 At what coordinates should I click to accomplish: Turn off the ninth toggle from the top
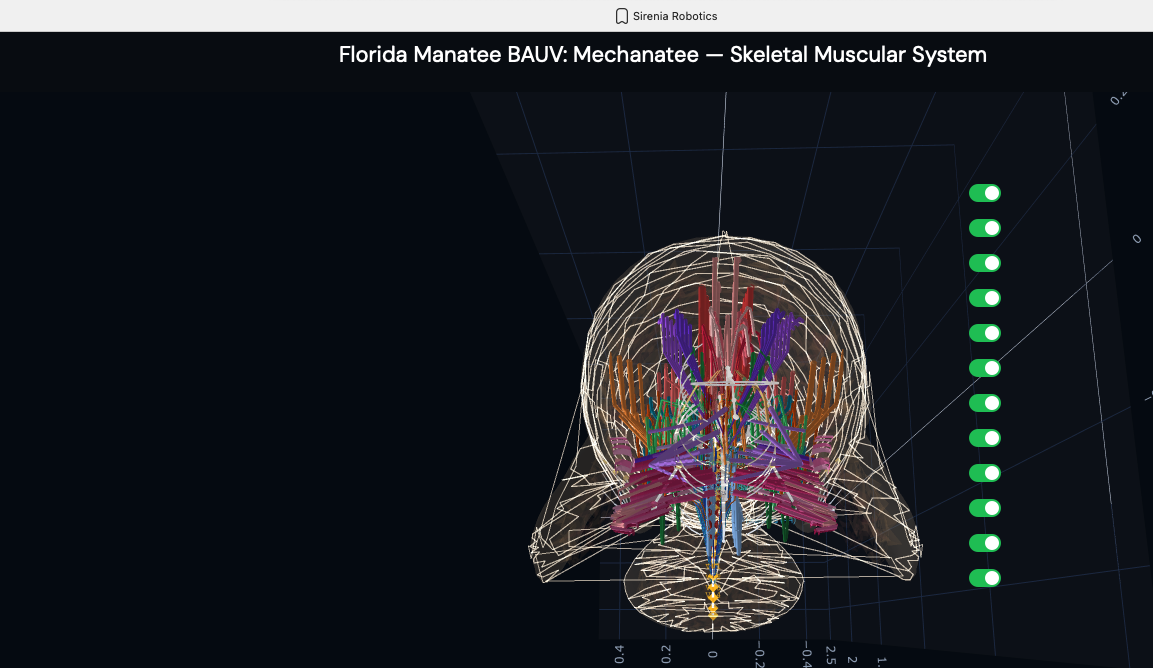(985, 473)
